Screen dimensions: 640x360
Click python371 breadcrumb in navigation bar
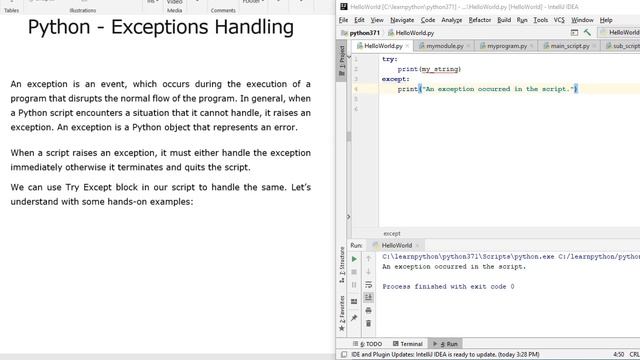tap(361, 33)
